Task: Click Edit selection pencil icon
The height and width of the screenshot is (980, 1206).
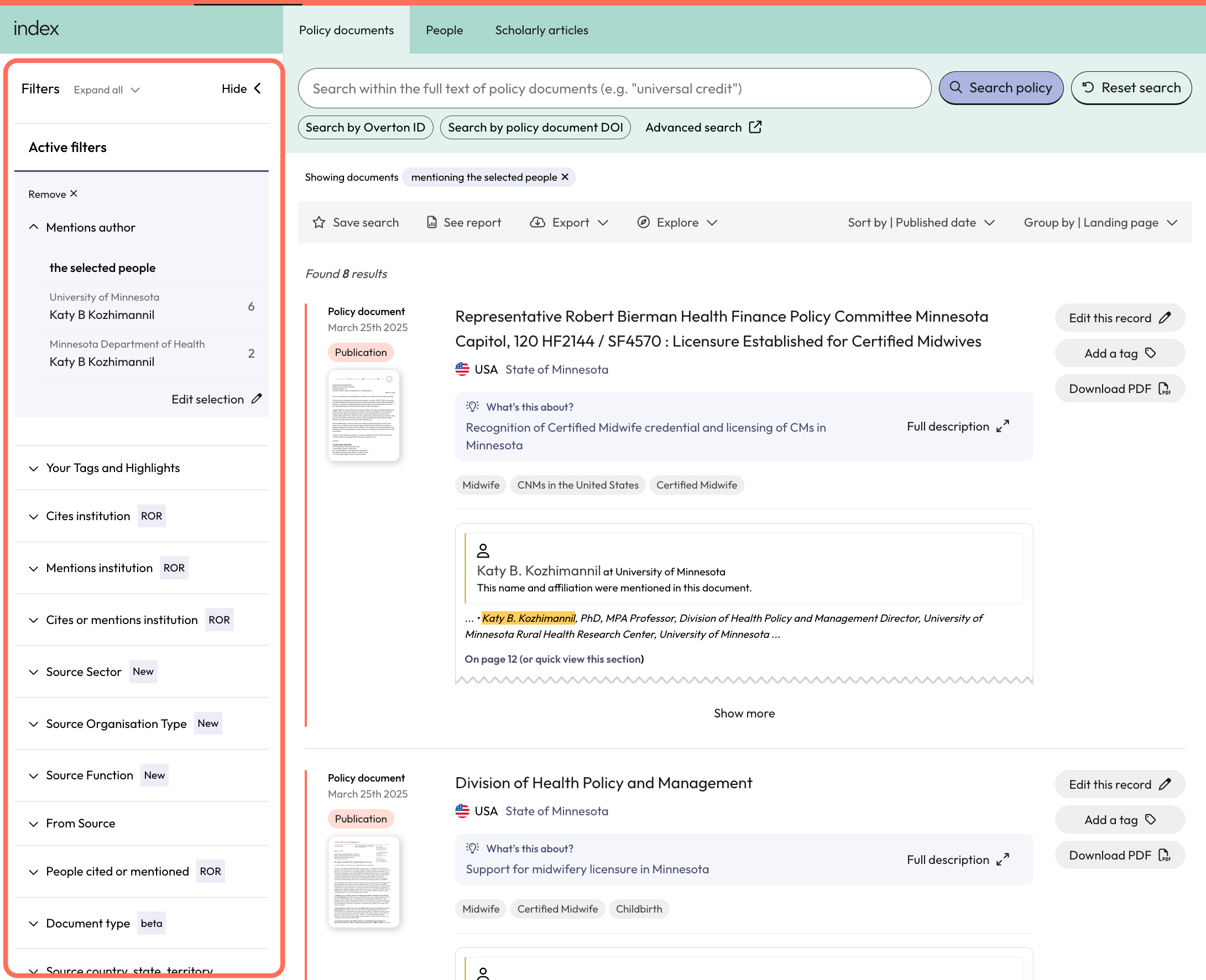Action: [x=257, y=399]
